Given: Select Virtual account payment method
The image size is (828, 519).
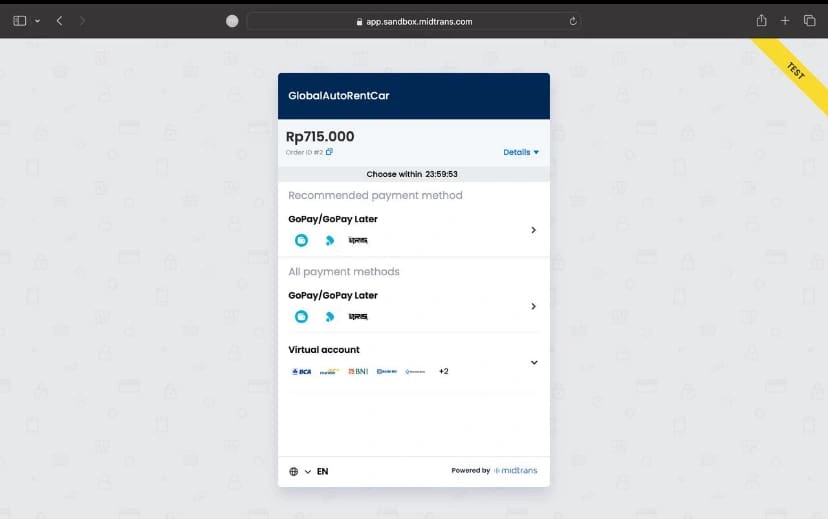Looking at the screenshot, I should [x=413, y=361].
